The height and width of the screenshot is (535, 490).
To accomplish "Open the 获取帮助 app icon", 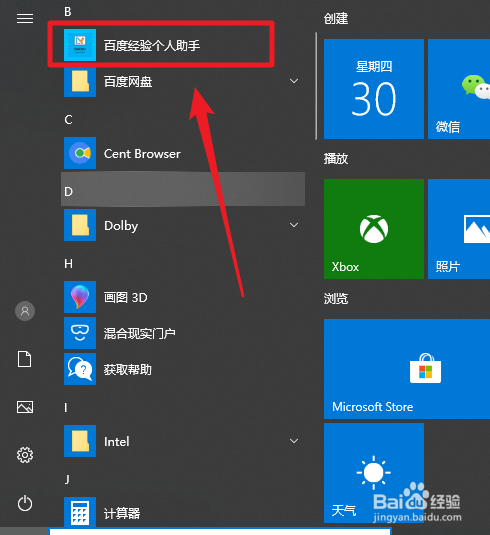I will pos(80,369).
